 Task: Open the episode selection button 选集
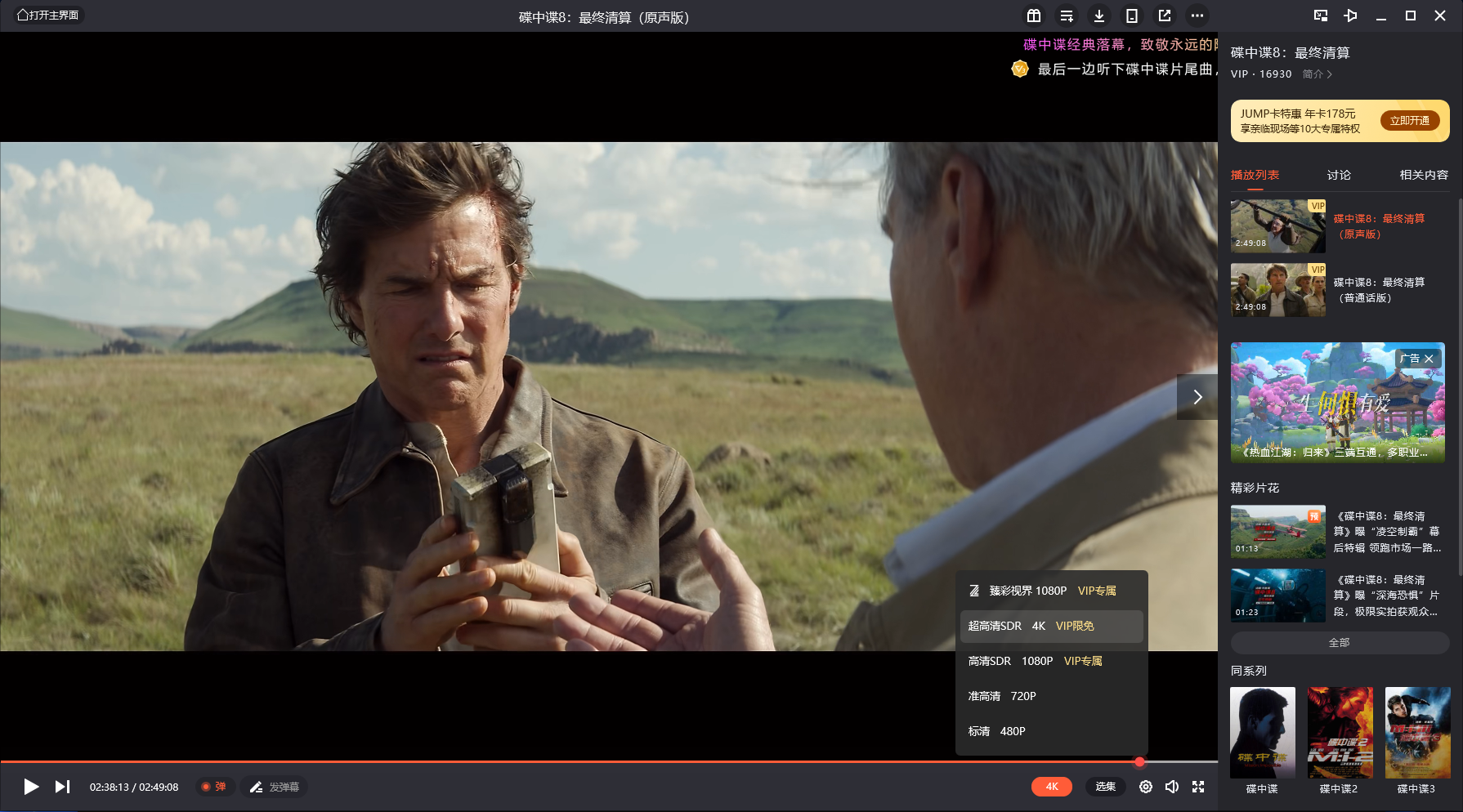pyautogui.click(x=1106, y=787)
